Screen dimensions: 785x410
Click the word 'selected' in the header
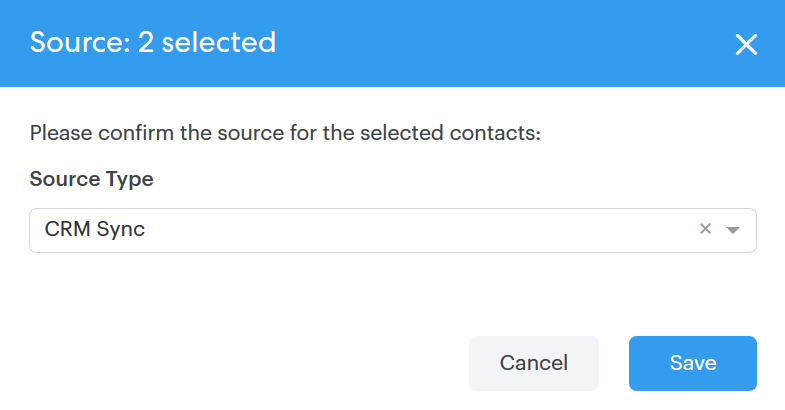pyautogui.click(x=218, y=43)
